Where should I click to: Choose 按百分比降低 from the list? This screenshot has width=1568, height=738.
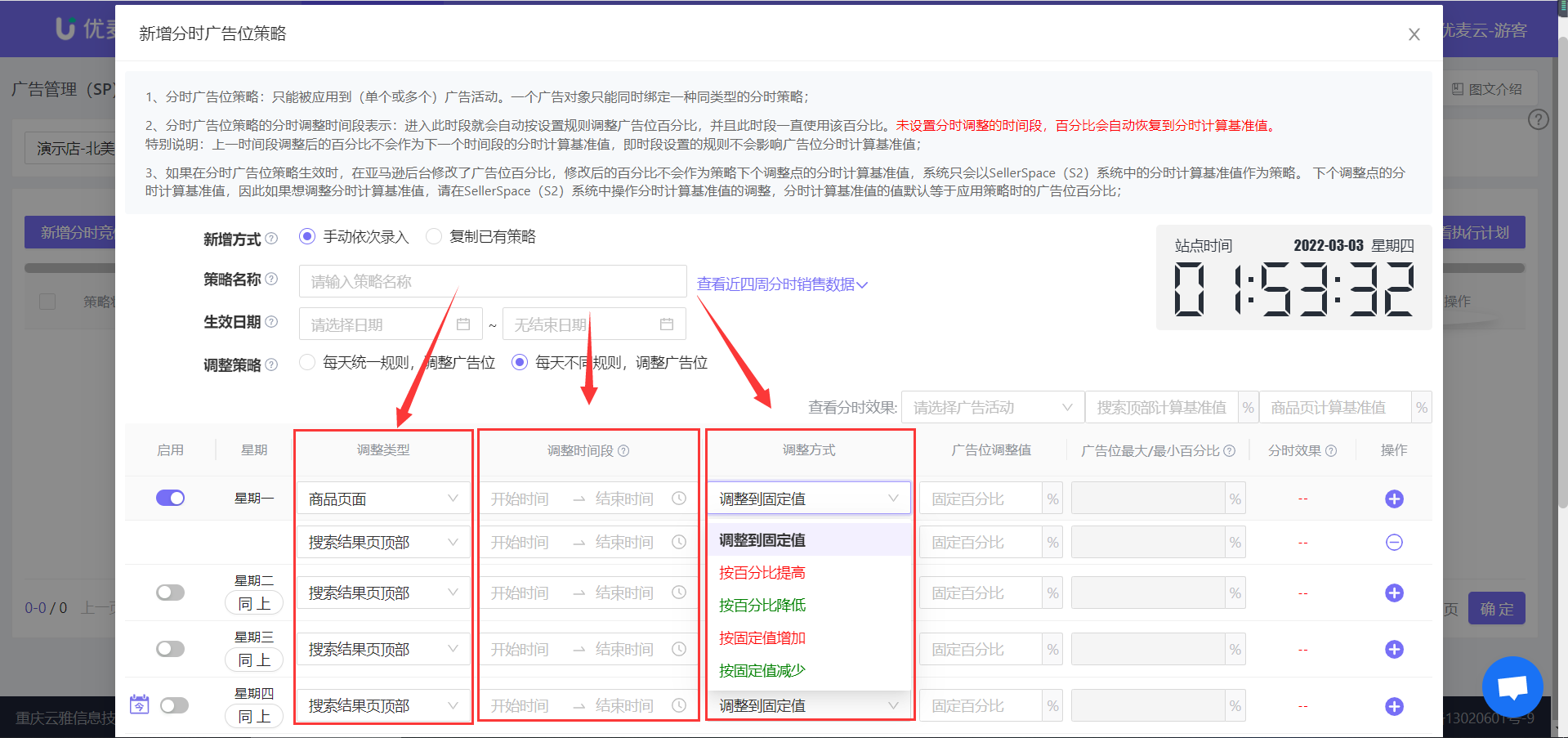809,605
